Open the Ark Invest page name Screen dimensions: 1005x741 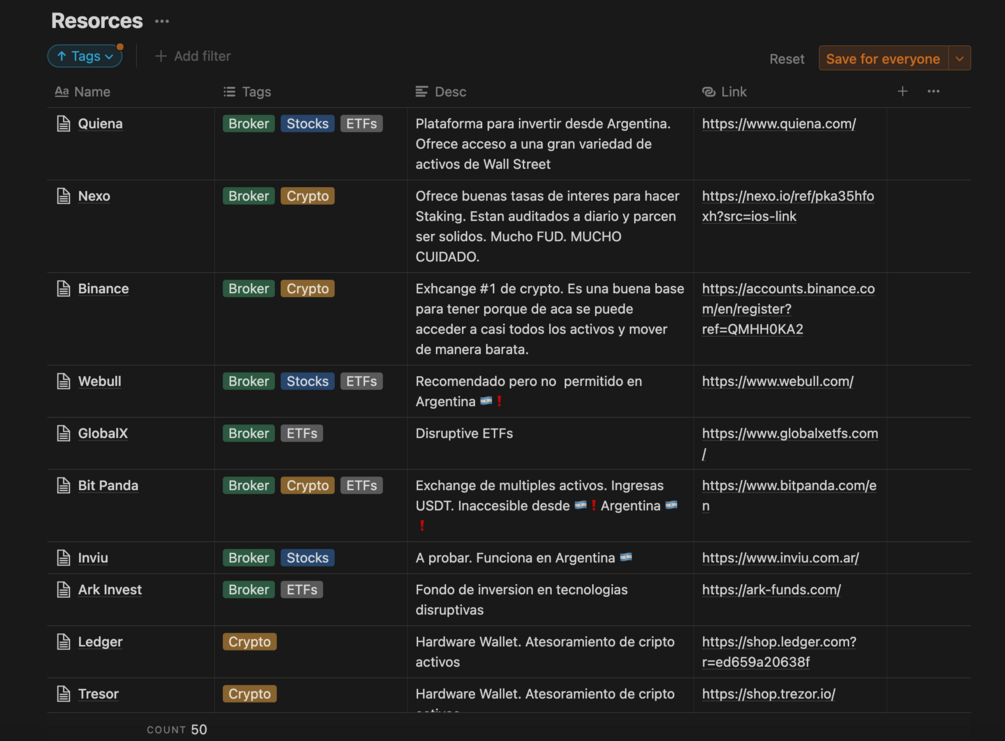pyautogui.click(x=110, y=590)
